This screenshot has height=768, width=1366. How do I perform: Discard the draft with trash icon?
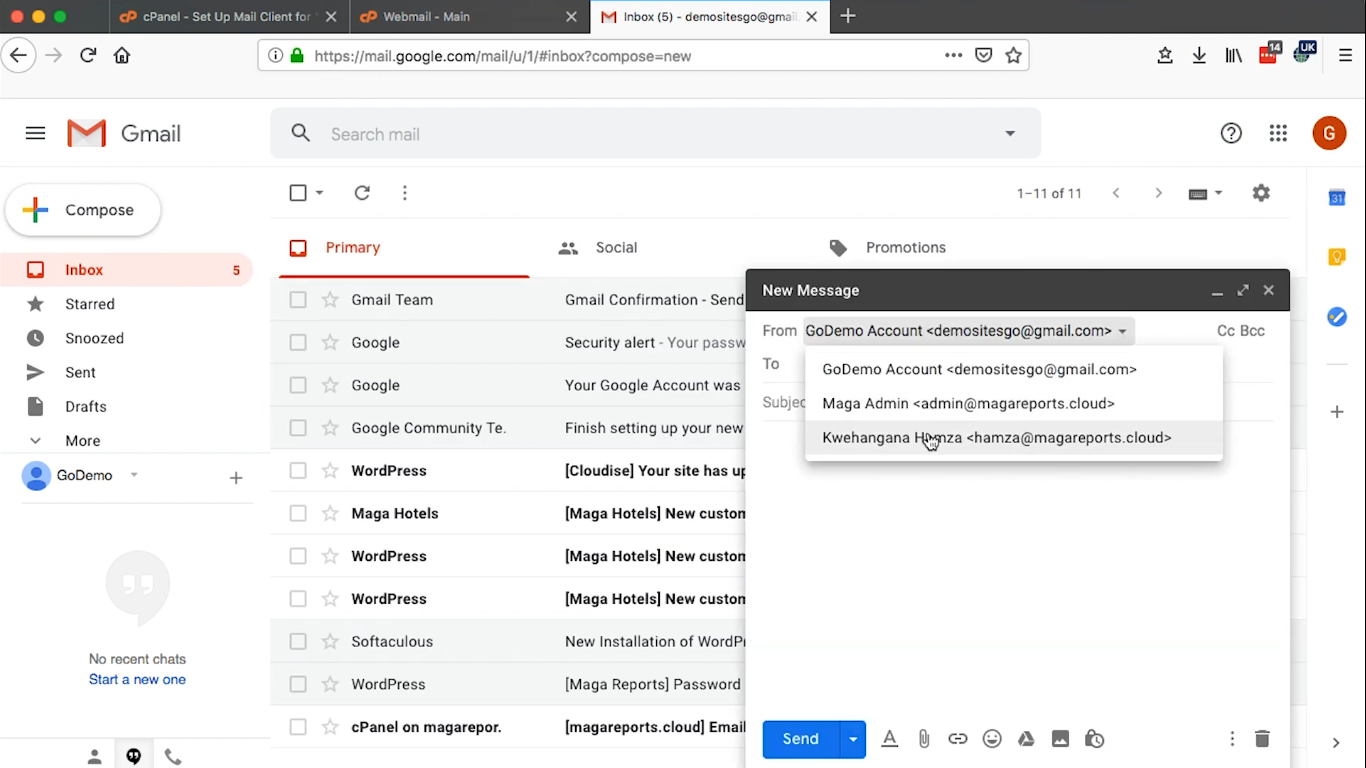[x=1262, y=739]
